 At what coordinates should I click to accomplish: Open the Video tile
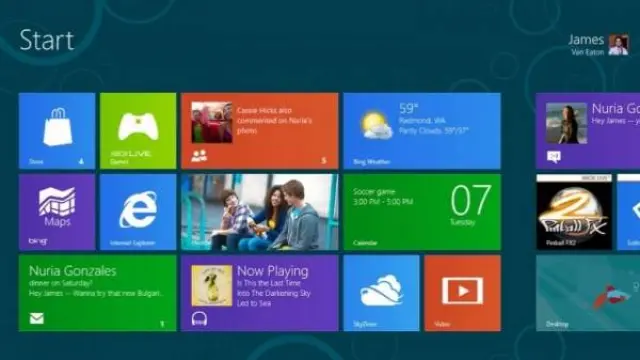tap(462, 293)
